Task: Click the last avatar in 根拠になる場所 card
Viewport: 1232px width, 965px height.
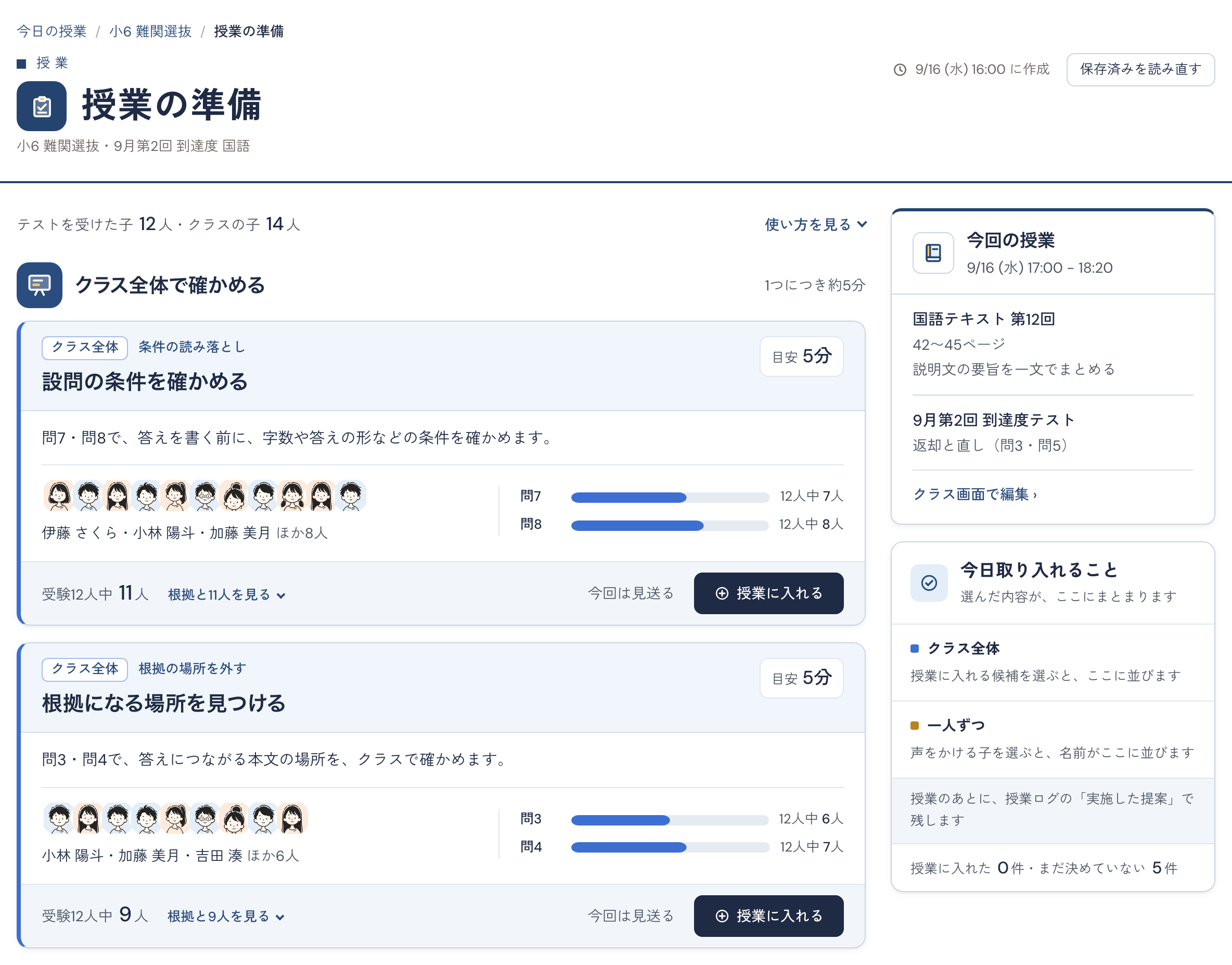Action: tap(292, 818)
